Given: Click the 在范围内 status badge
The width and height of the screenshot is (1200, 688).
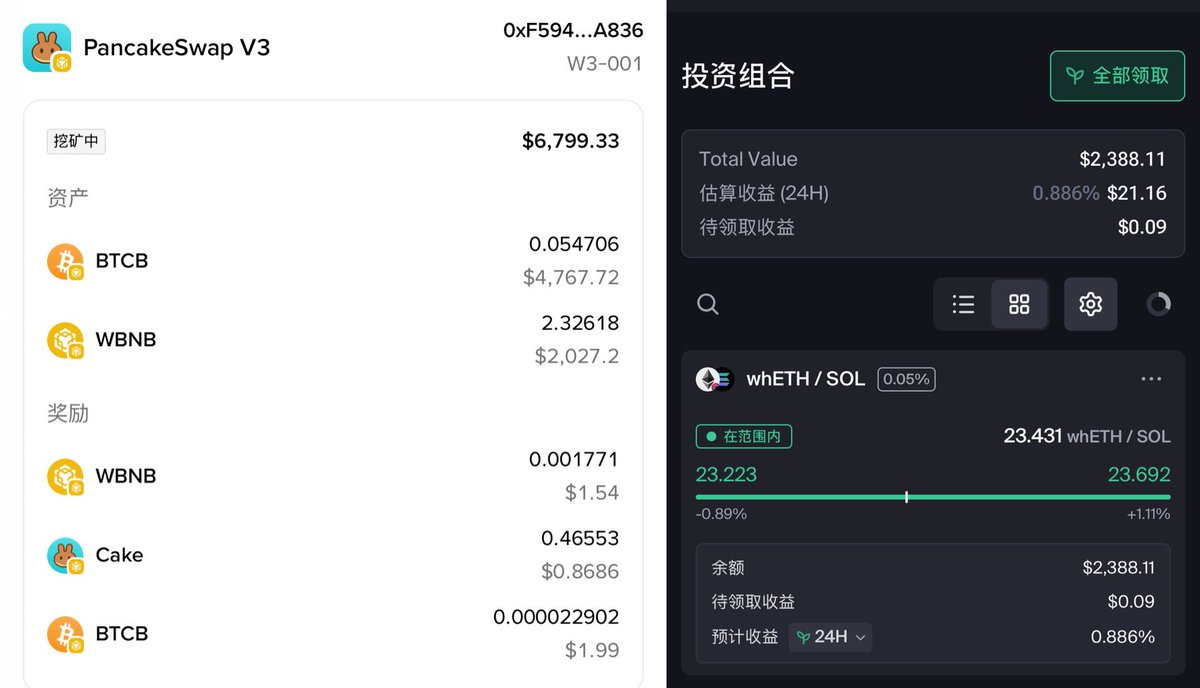Looking at the screenshot, I should pyautogui.click(x=743, y=436).
